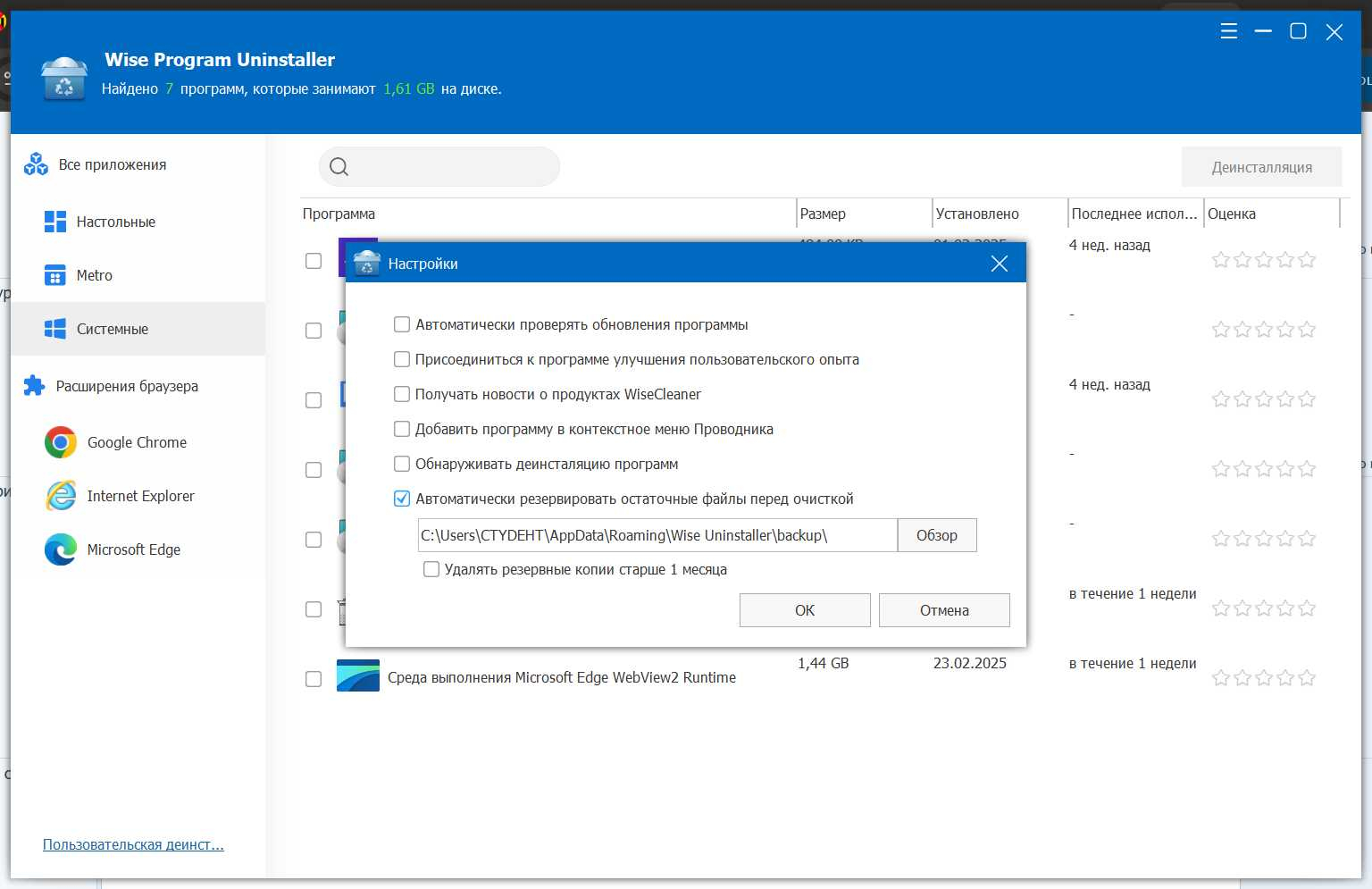Viewport: 1372px width, 889px height.
Task: Select Системные in the sidebar
Action: pyautogui.click(x=138, y=329)
